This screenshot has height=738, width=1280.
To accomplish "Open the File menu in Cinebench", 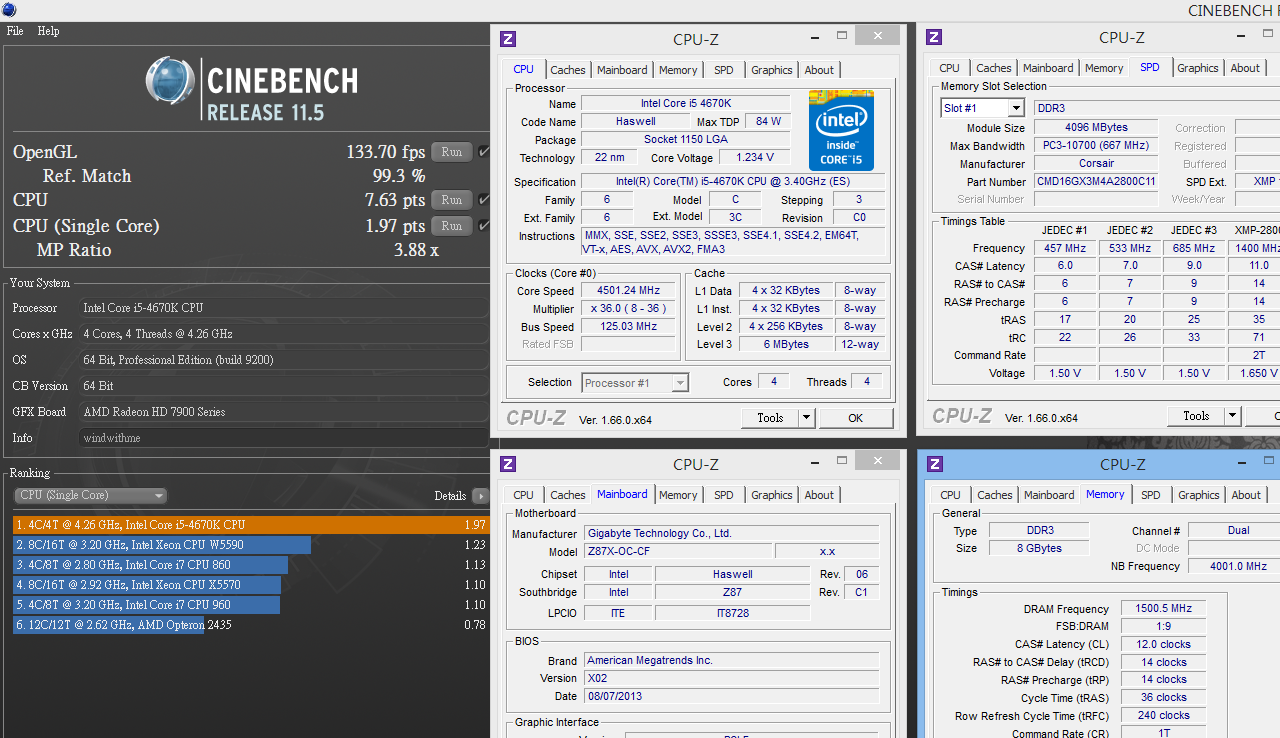I will point(15,31).
